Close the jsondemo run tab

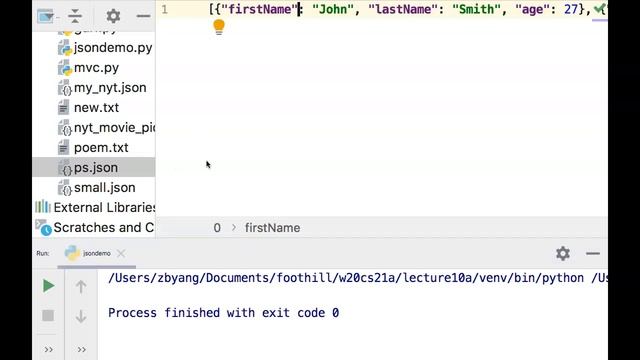[x=121, y=253]
